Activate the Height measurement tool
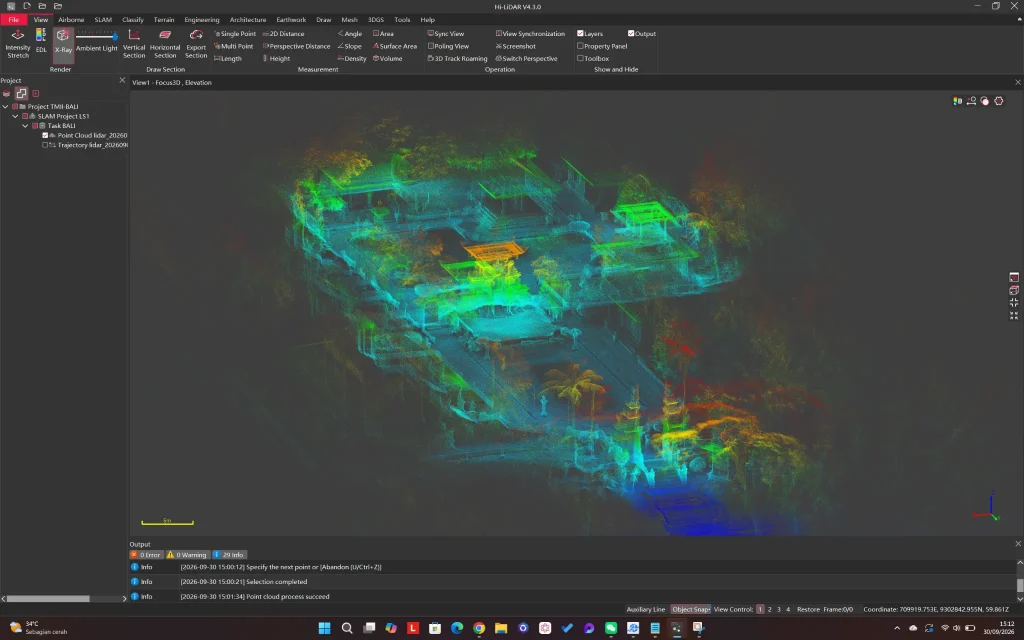1024x640 pixels. [x=276, y=59]
